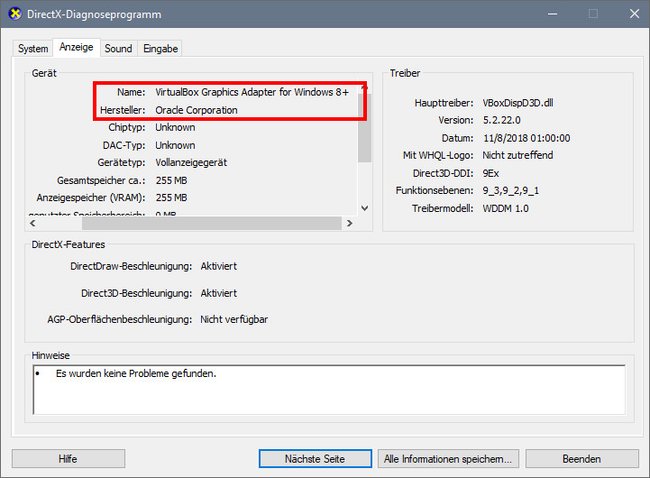Screen dimensions: 650x478
Task: Click the Gerät list scroll-right arrow
Action: (x=349, y=223)
